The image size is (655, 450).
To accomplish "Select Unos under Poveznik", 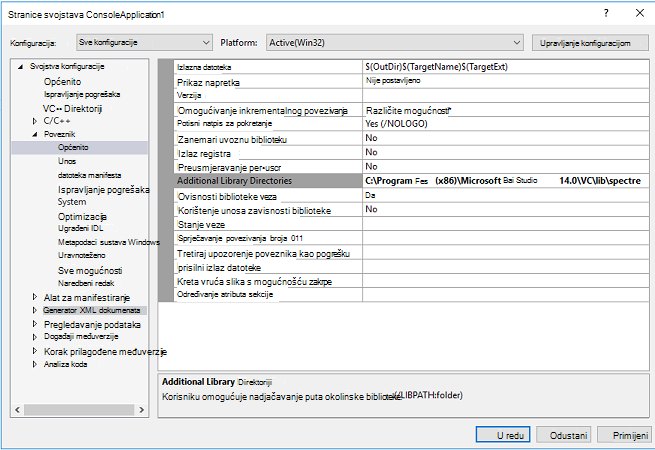I will 67,161.
